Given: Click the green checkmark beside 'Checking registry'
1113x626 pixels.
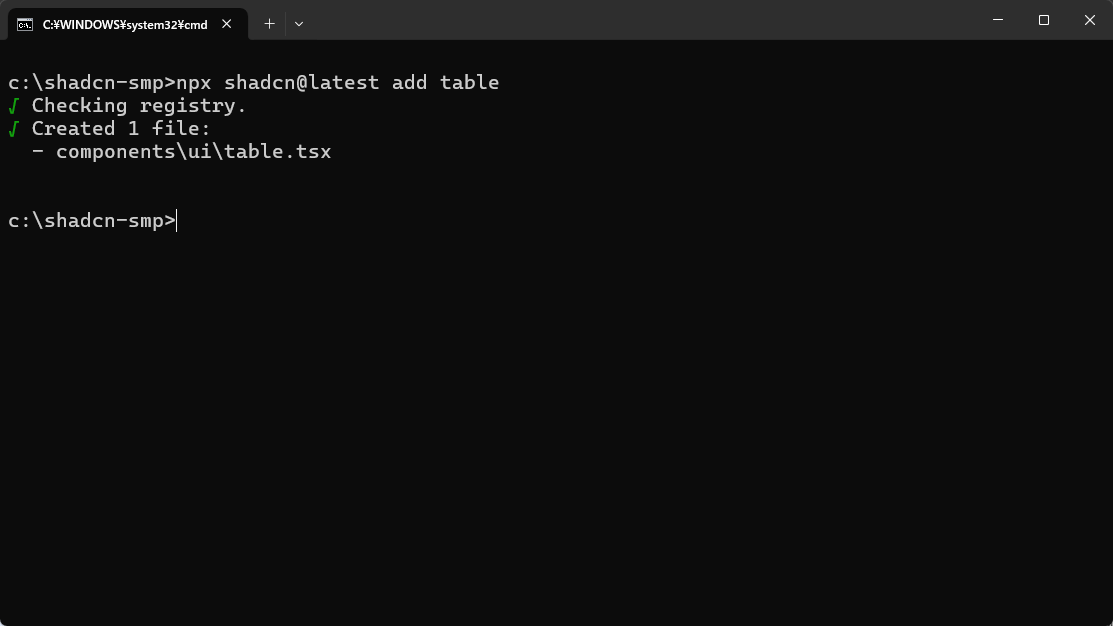Looking at the screenshot, I should click(x=11, y=105).
